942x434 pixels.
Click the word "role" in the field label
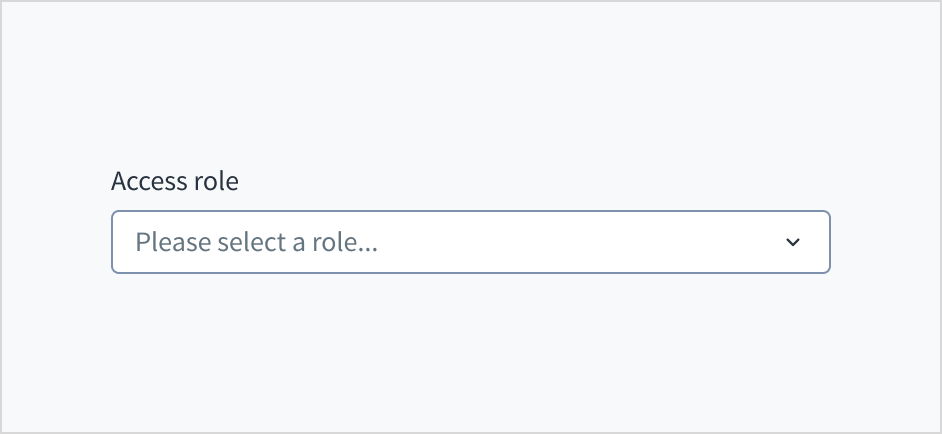(216, 181)
